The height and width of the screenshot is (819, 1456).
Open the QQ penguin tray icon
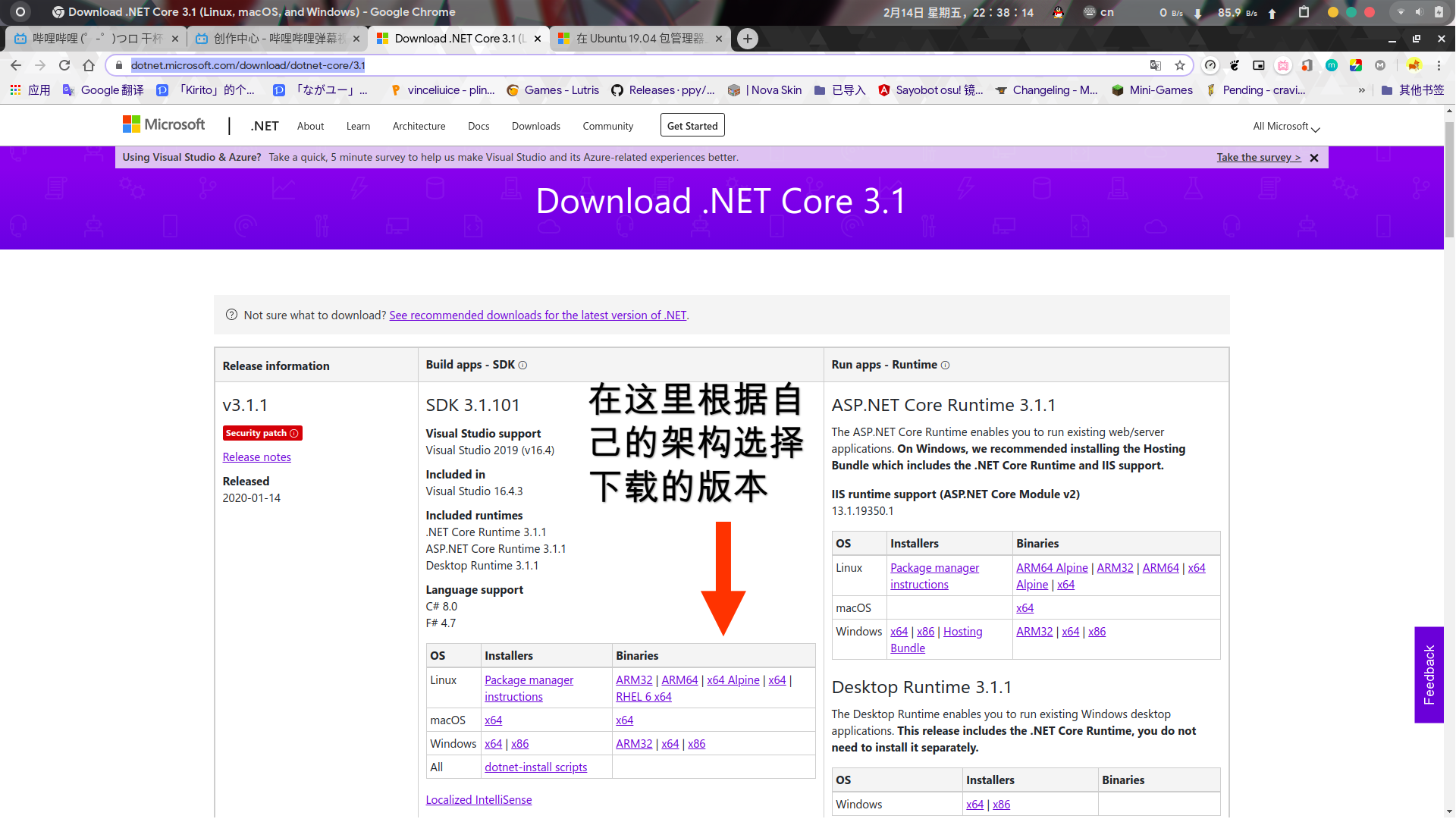1058,12
